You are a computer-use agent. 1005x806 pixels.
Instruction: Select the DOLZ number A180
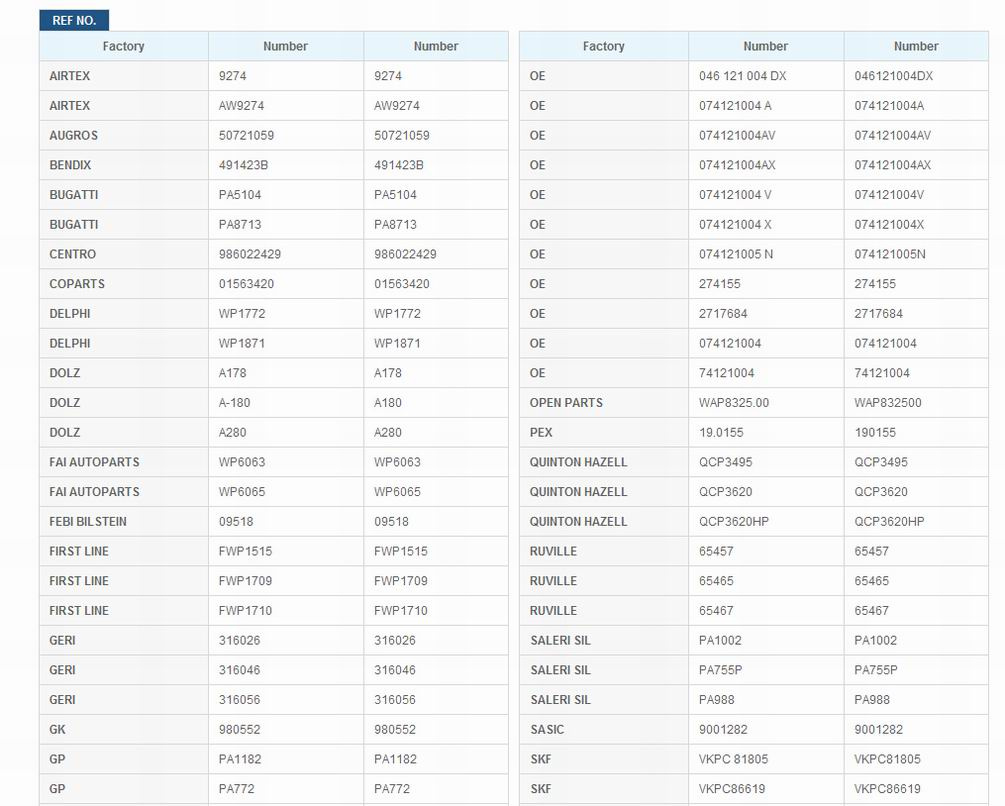click(x=388, y=402)
